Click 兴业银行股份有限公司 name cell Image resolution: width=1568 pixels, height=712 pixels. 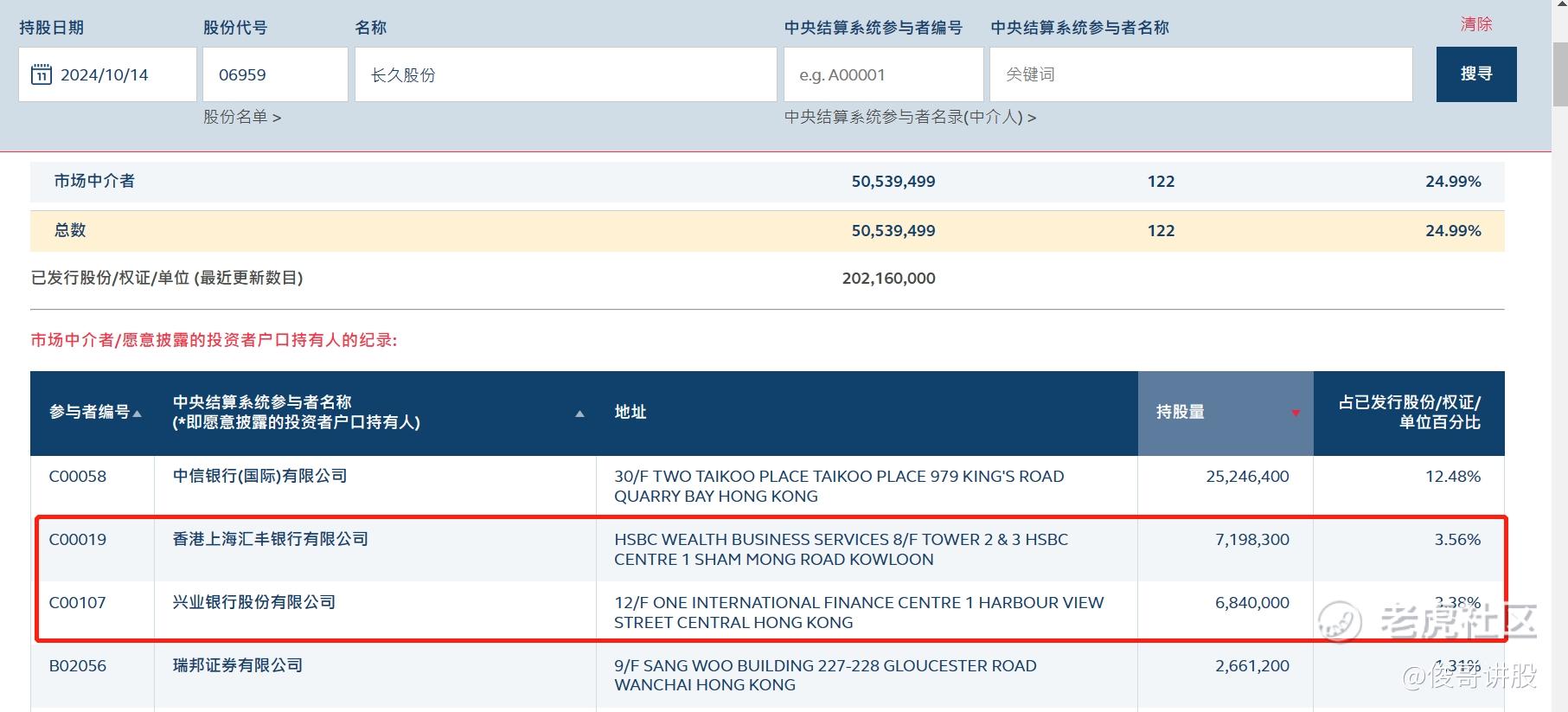pos(254,603)
